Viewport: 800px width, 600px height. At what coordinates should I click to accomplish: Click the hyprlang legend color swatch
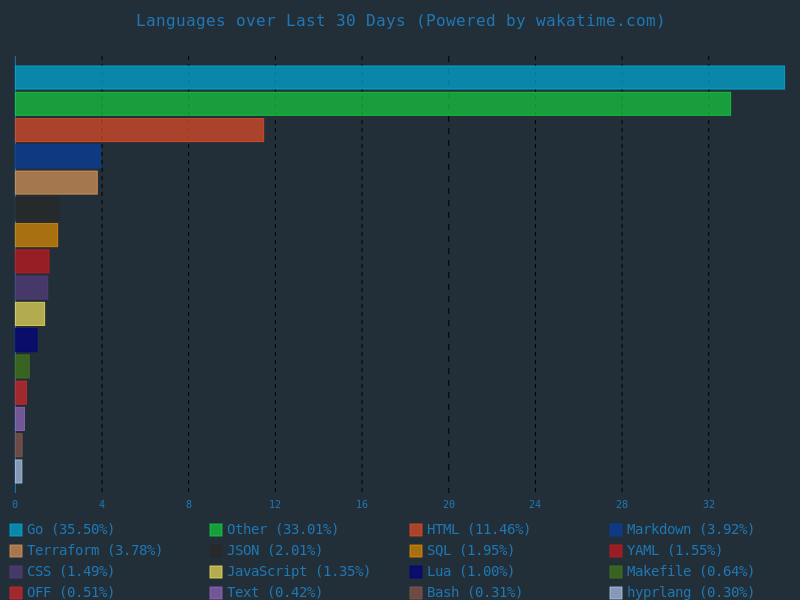click(616, 593)
